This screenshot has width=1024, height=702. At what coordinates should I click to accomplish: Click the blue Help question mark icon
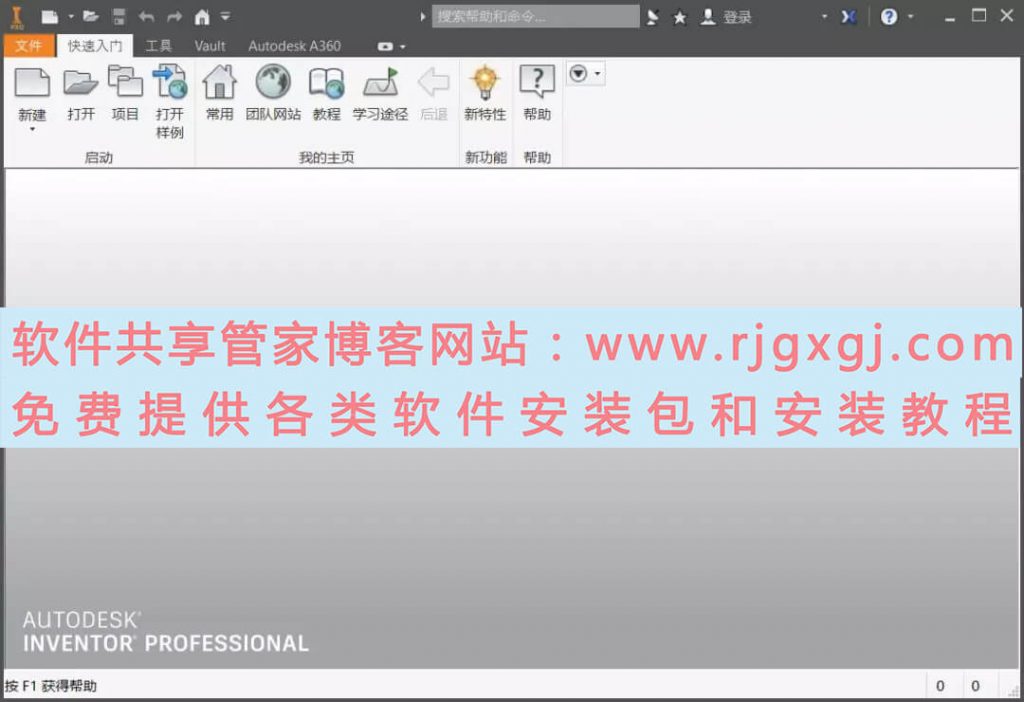tap(889, 17)
